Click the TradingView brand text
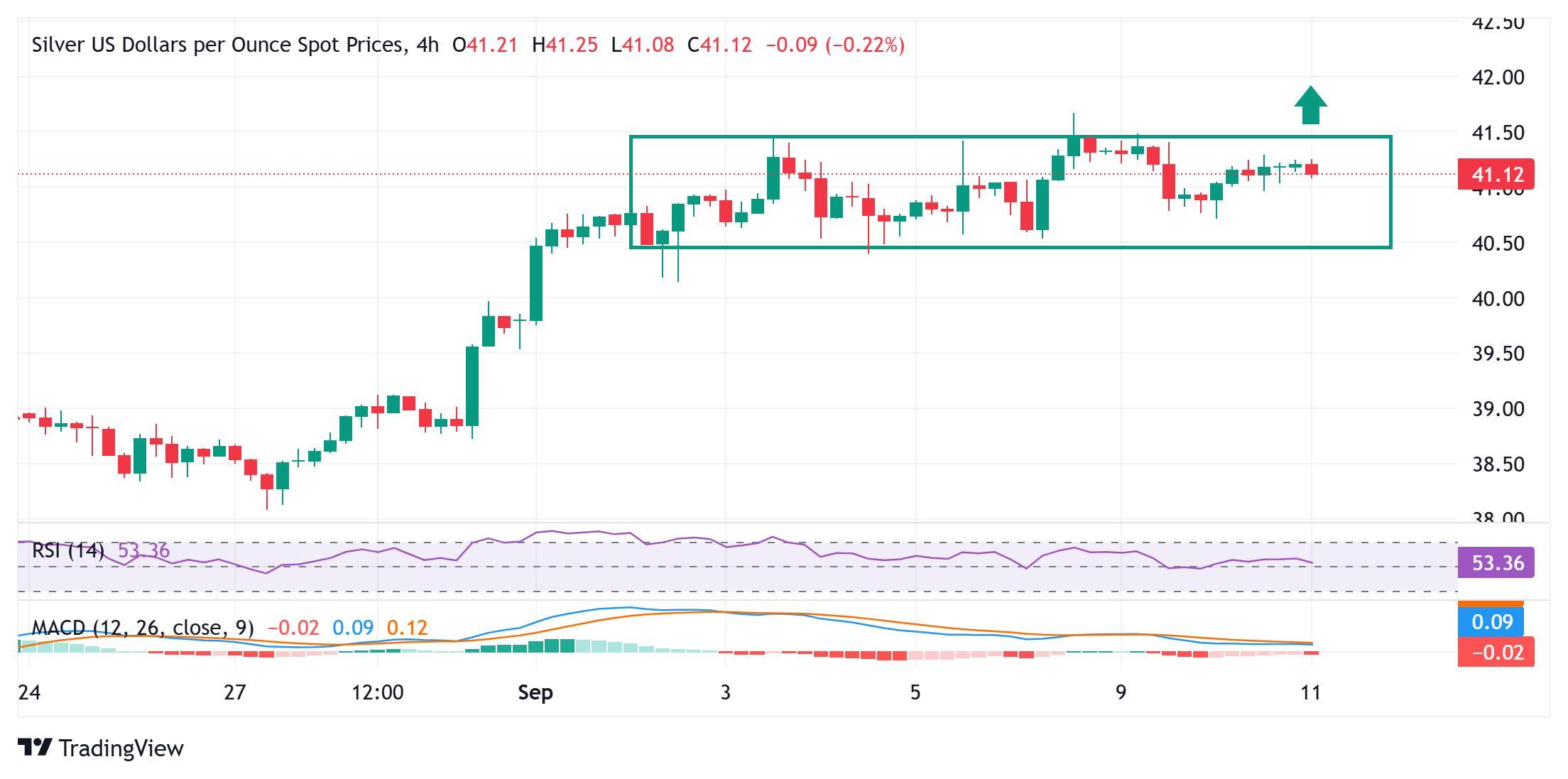 121,748
